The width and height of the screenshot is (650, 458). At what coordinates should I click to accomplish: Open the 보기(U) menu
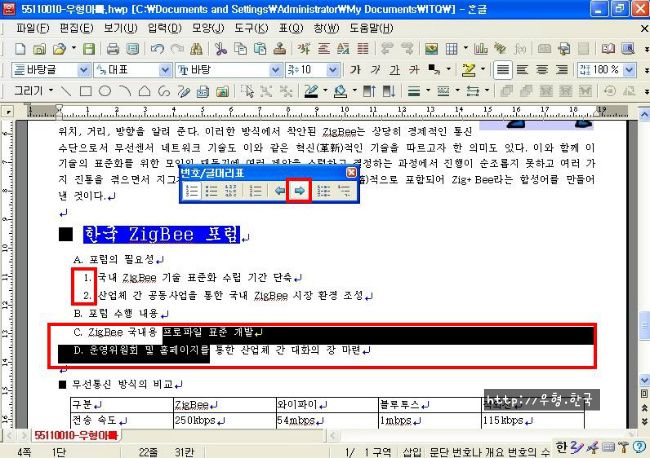click(x=120, y=28)
